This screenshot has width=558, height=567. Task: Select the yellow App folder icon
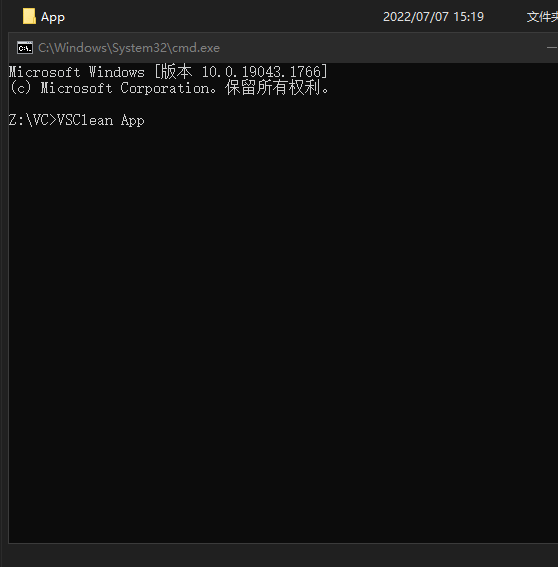click(x=29, y=16)
